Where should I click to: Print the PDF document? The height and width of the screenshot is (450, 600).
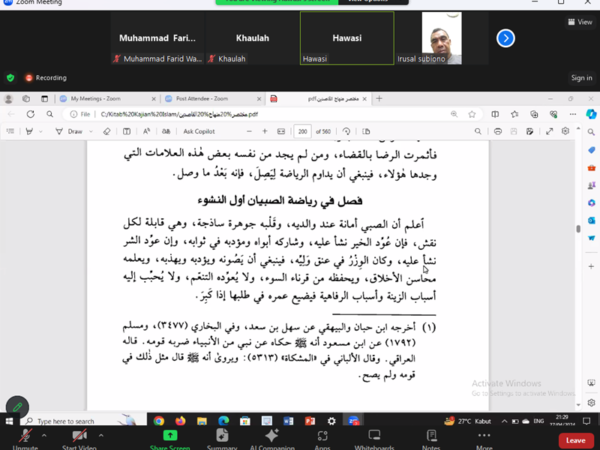pos(498,131)
